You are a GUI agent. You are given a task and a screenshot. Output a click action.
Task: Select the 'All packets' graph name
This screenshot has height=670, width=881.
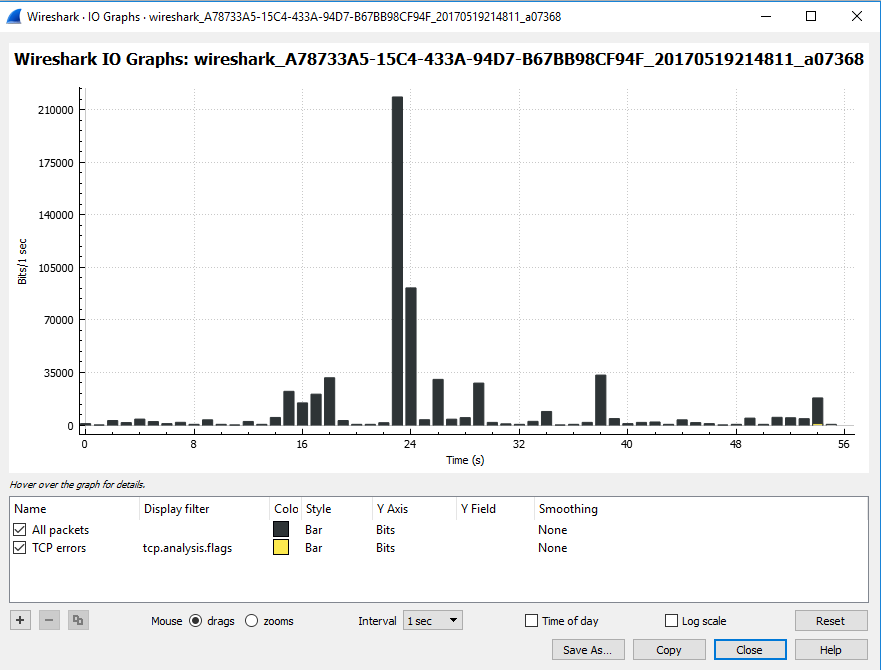(x=61, y=529)
